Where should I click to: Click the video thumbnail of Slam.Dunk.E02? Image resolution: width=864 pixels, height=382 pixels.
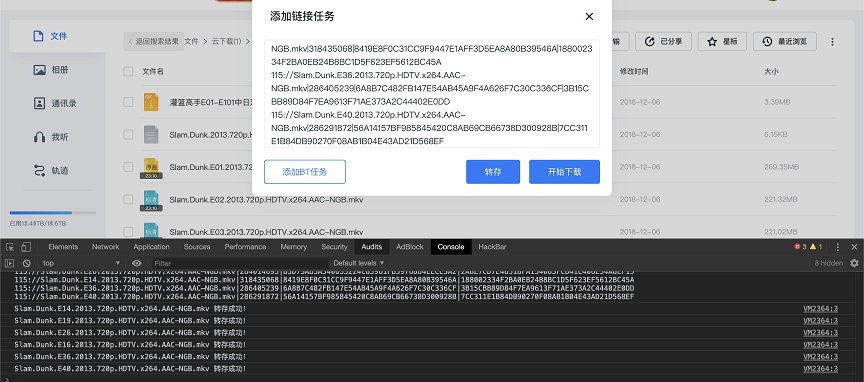pyautogui.click(x=151, y=200)
